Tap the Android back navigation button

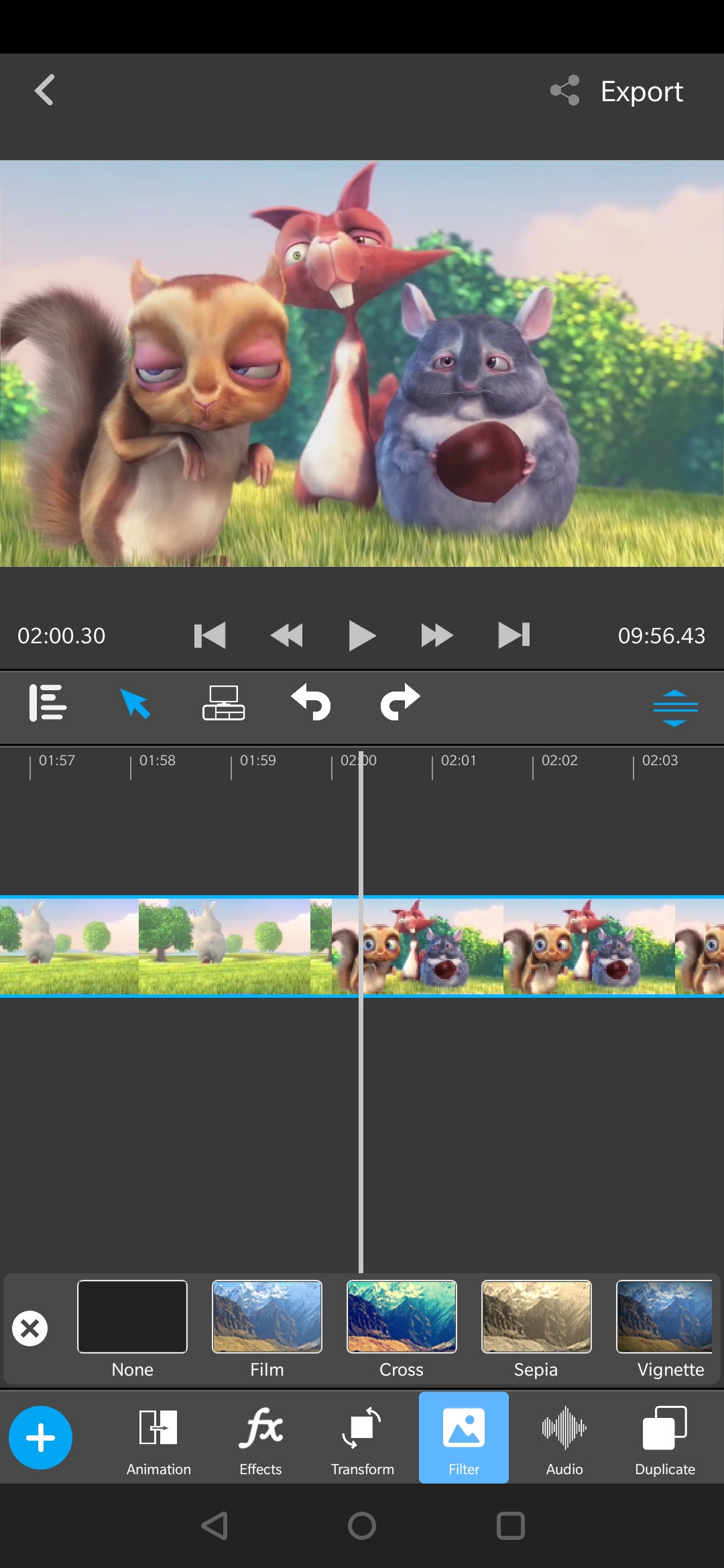215,1526
